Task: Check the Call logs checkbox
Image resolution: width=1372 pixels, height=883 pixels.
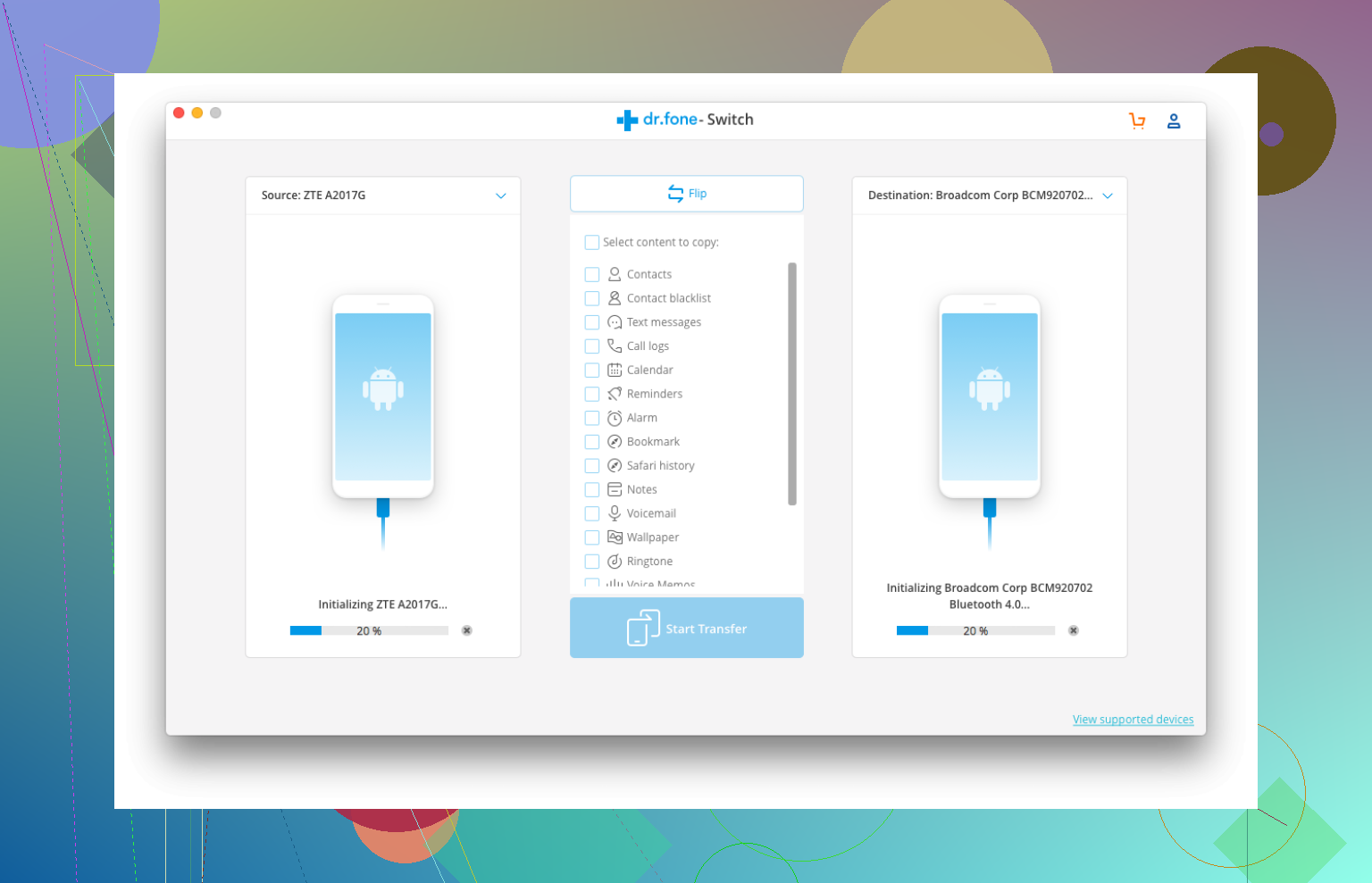Action: (591, 346)
